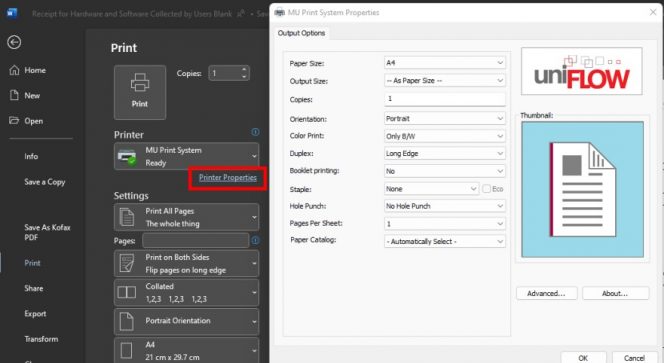664x363 pixels.
Task: Open the Booklet printing dropdown
Action: (445, 171)
